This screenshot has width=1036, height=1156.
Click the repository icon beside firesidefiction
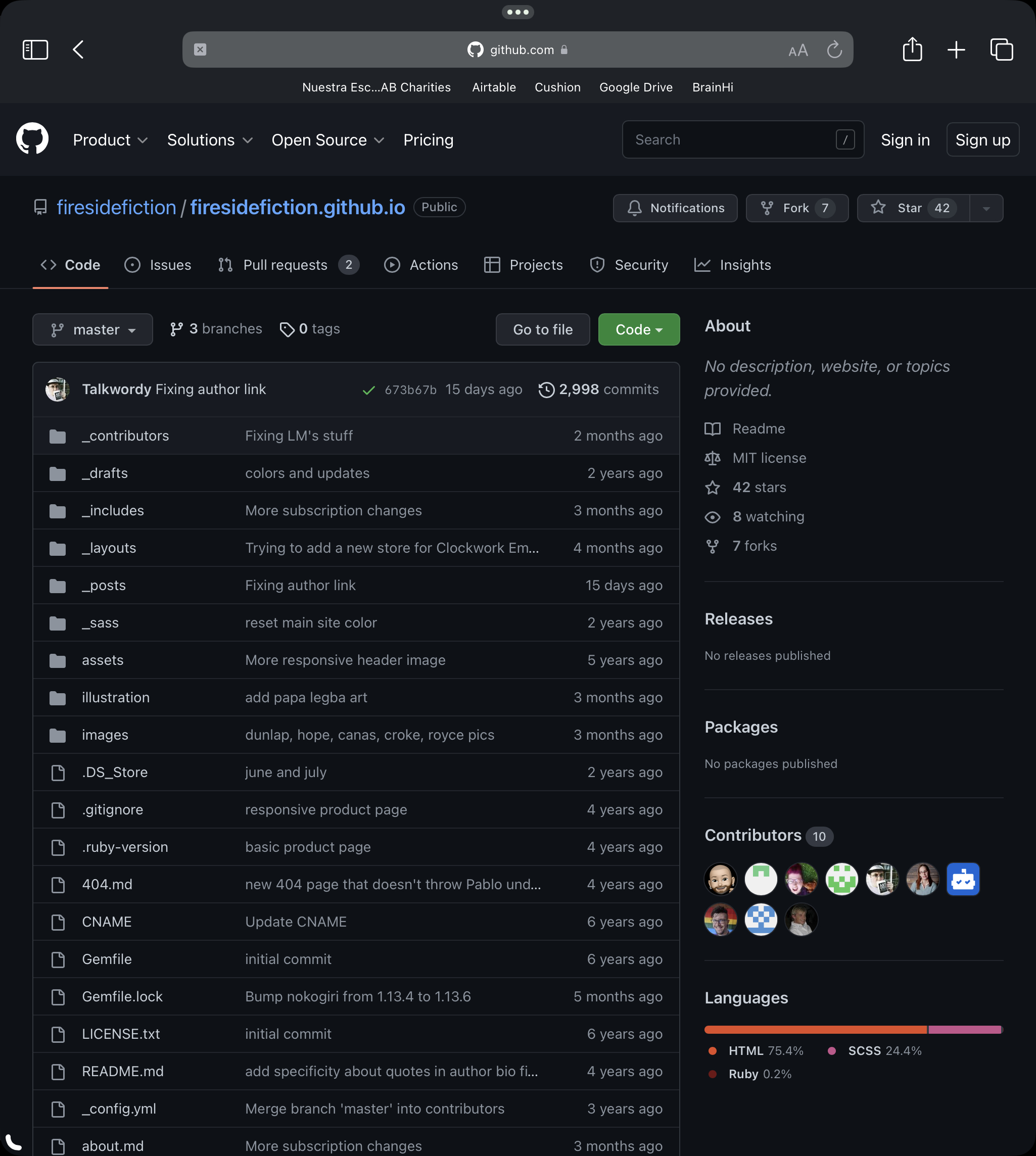coord(40,207)
